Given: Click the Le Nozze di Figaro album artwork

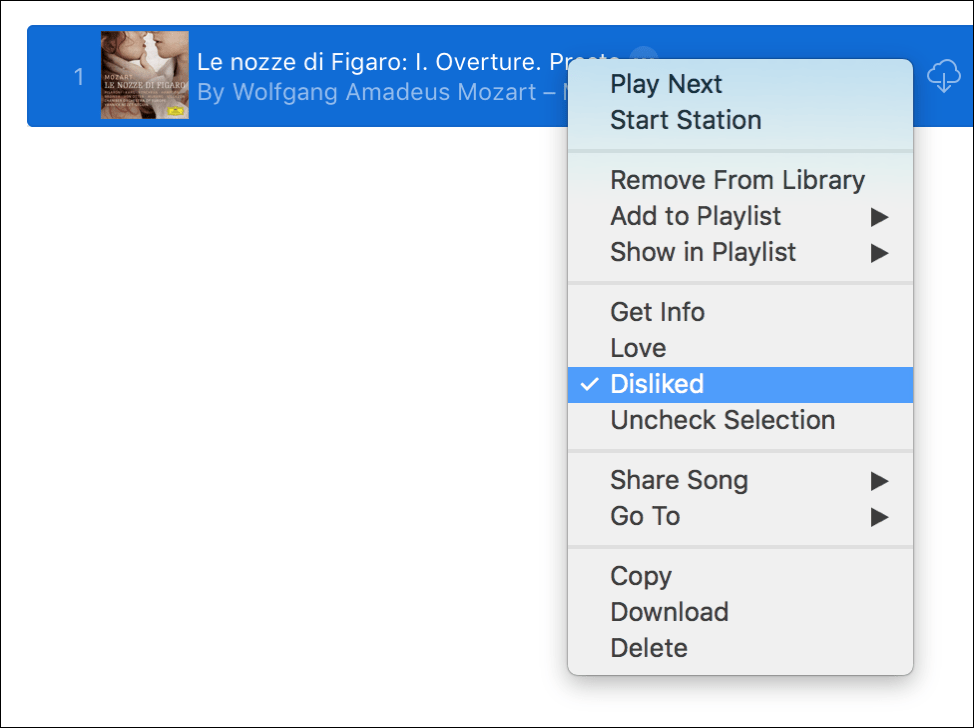Looking at the screenshot, I should point(144,75).
